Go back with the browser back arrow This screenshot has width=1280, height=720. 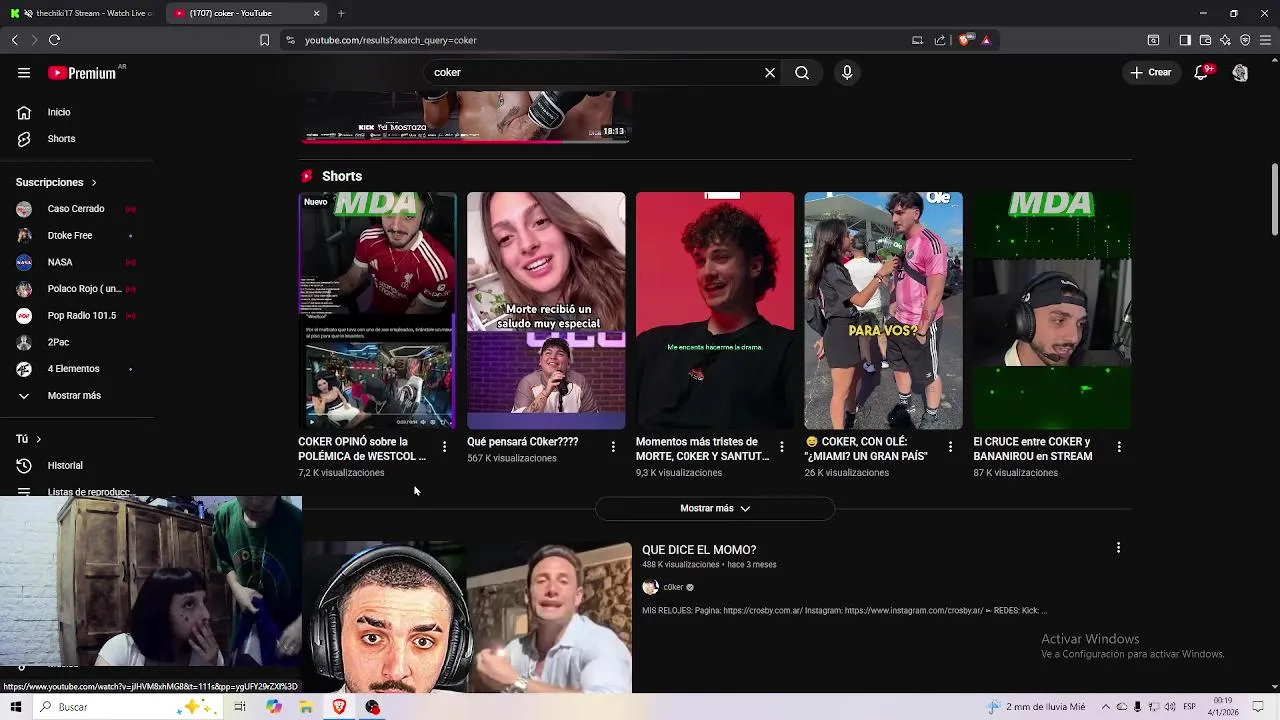click(15, 40)
